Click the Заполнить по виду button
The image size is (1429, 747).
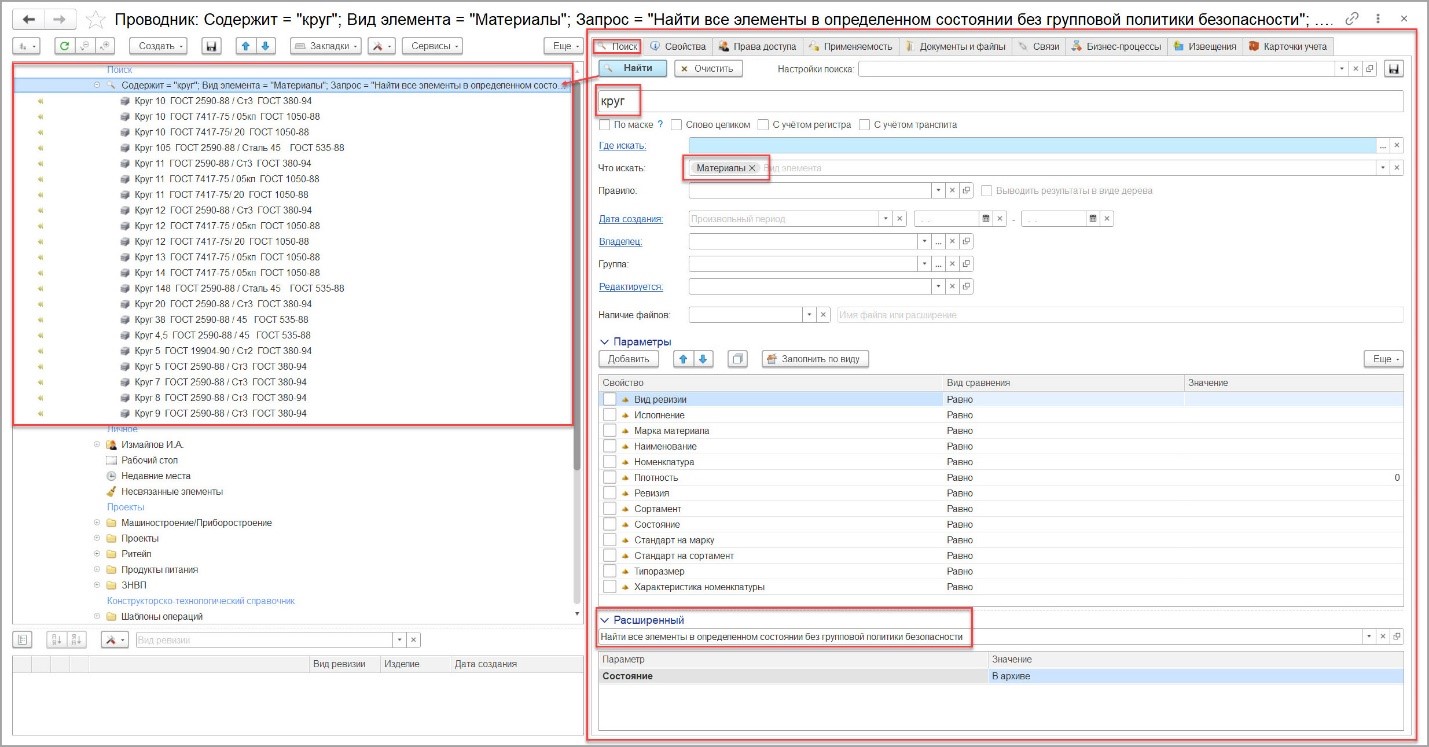[815, 359]
